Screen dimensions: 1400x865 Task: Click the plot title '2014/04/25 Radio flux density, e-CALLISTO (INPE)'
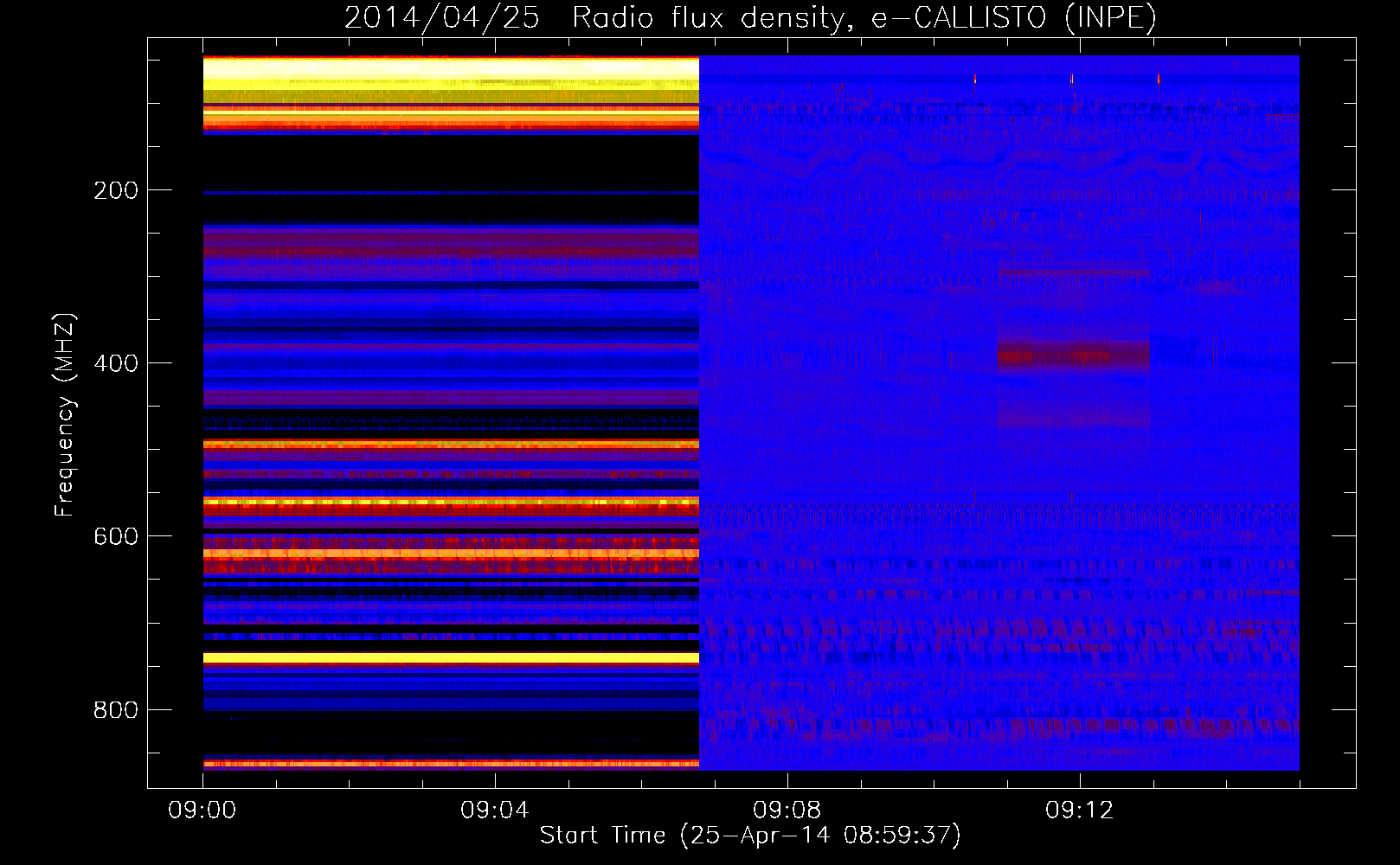tap(750, 17)
